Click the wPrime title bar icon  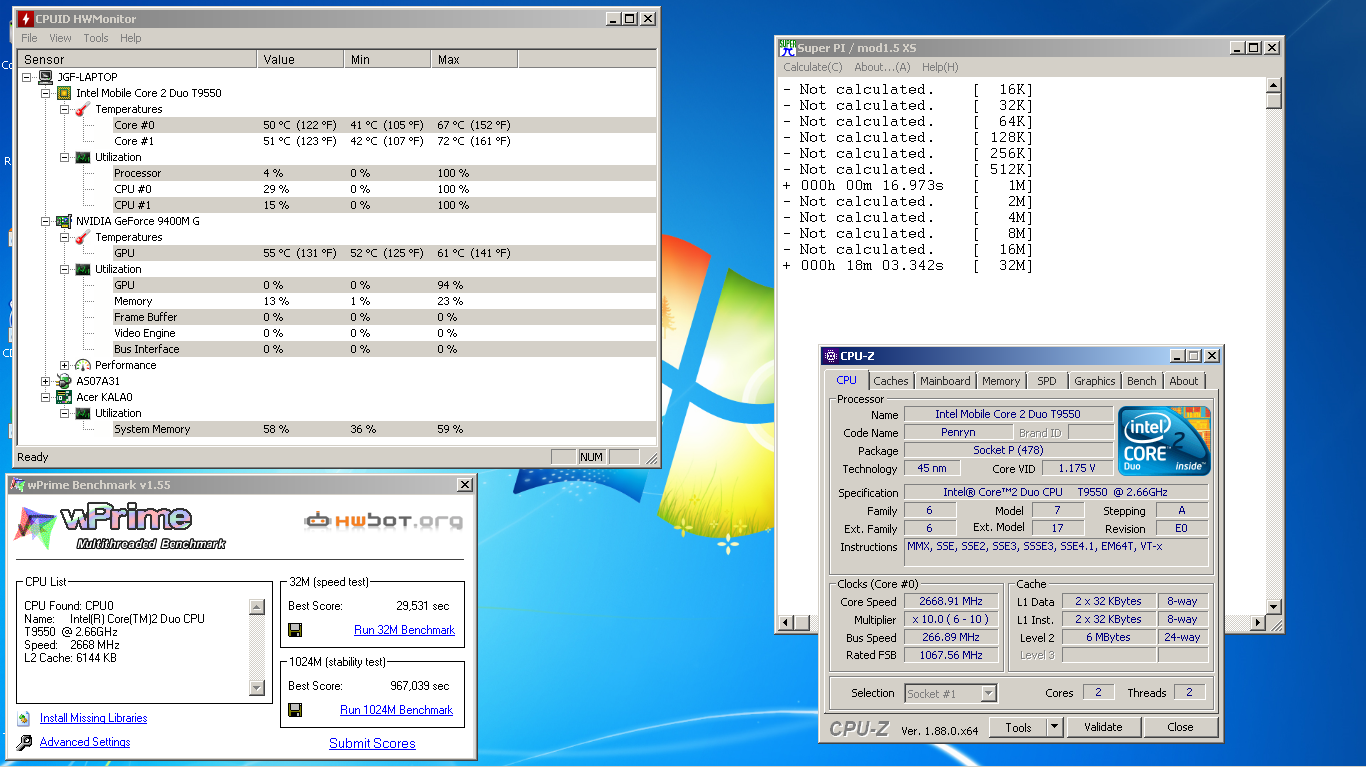point(17,485)
